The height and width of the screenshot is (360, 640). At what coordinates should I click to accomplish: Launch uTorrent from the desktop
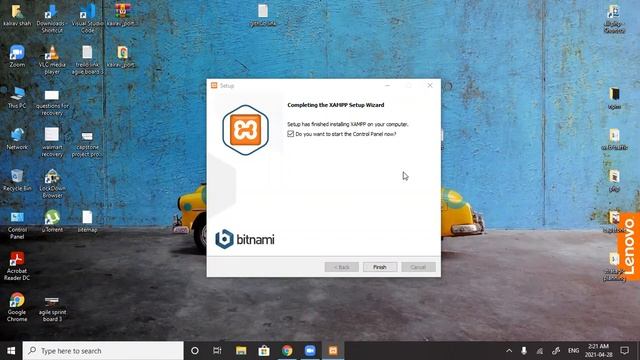[x=52, y=221]
